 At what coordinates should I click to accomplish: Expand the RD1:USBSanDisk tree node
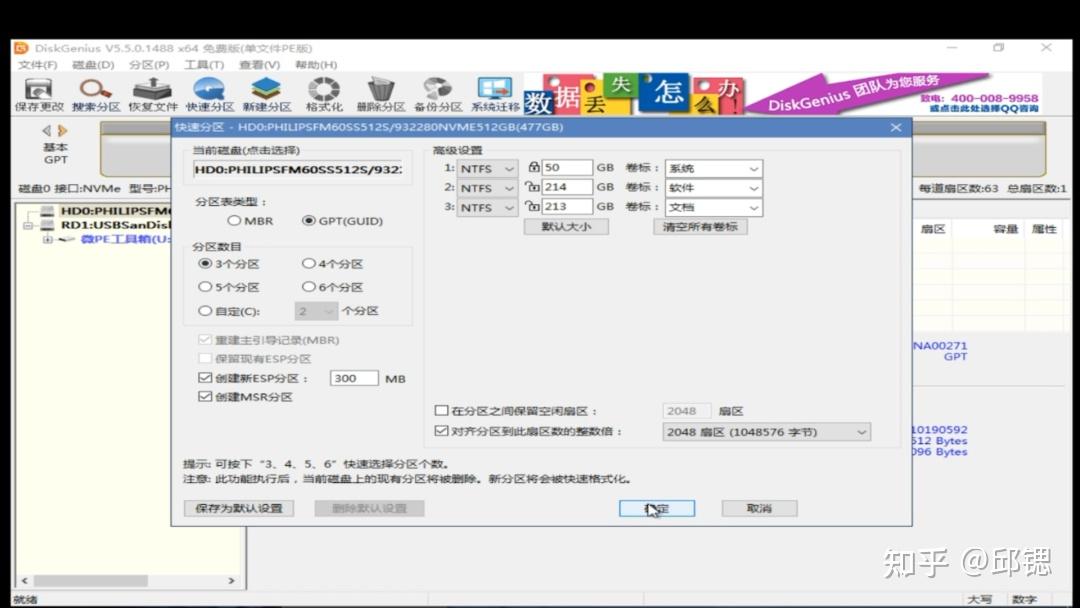tap(28, 226)
